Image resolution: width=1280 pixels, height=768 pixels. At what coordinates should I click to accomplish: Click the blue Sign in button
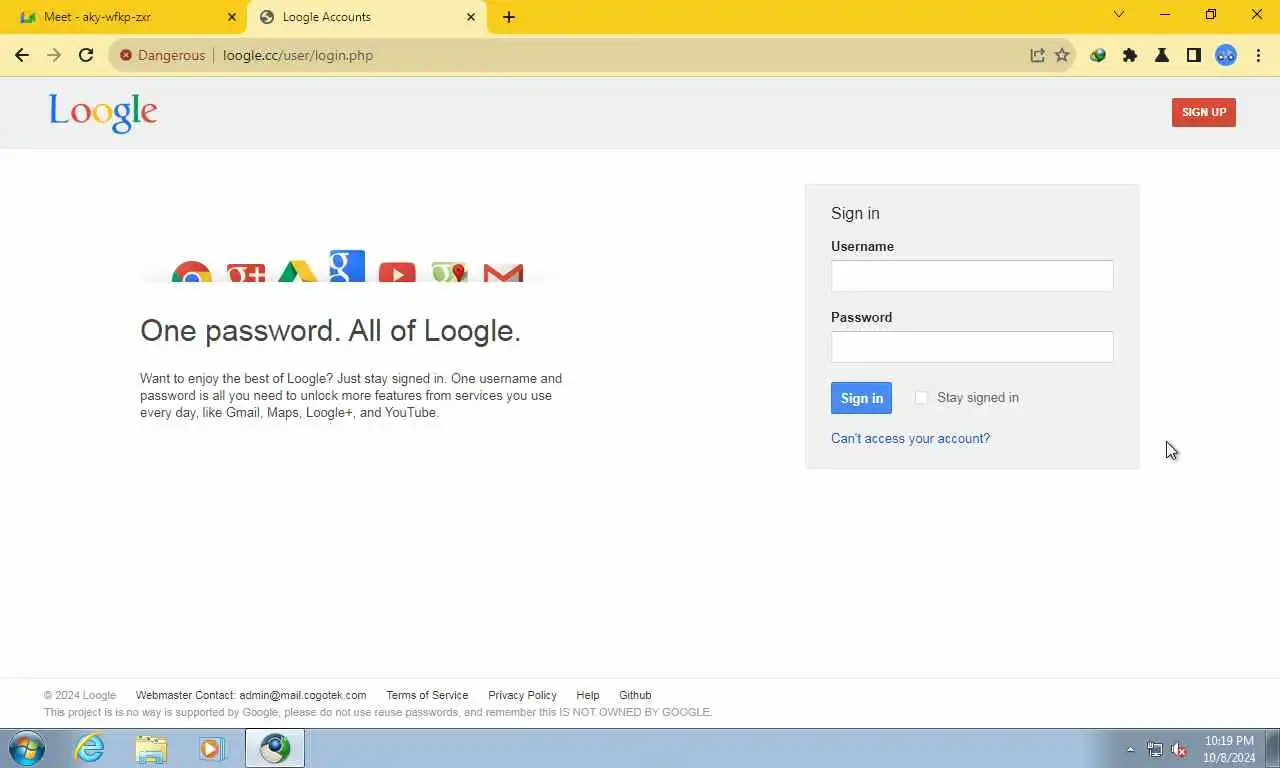click(x=861, y=398)
